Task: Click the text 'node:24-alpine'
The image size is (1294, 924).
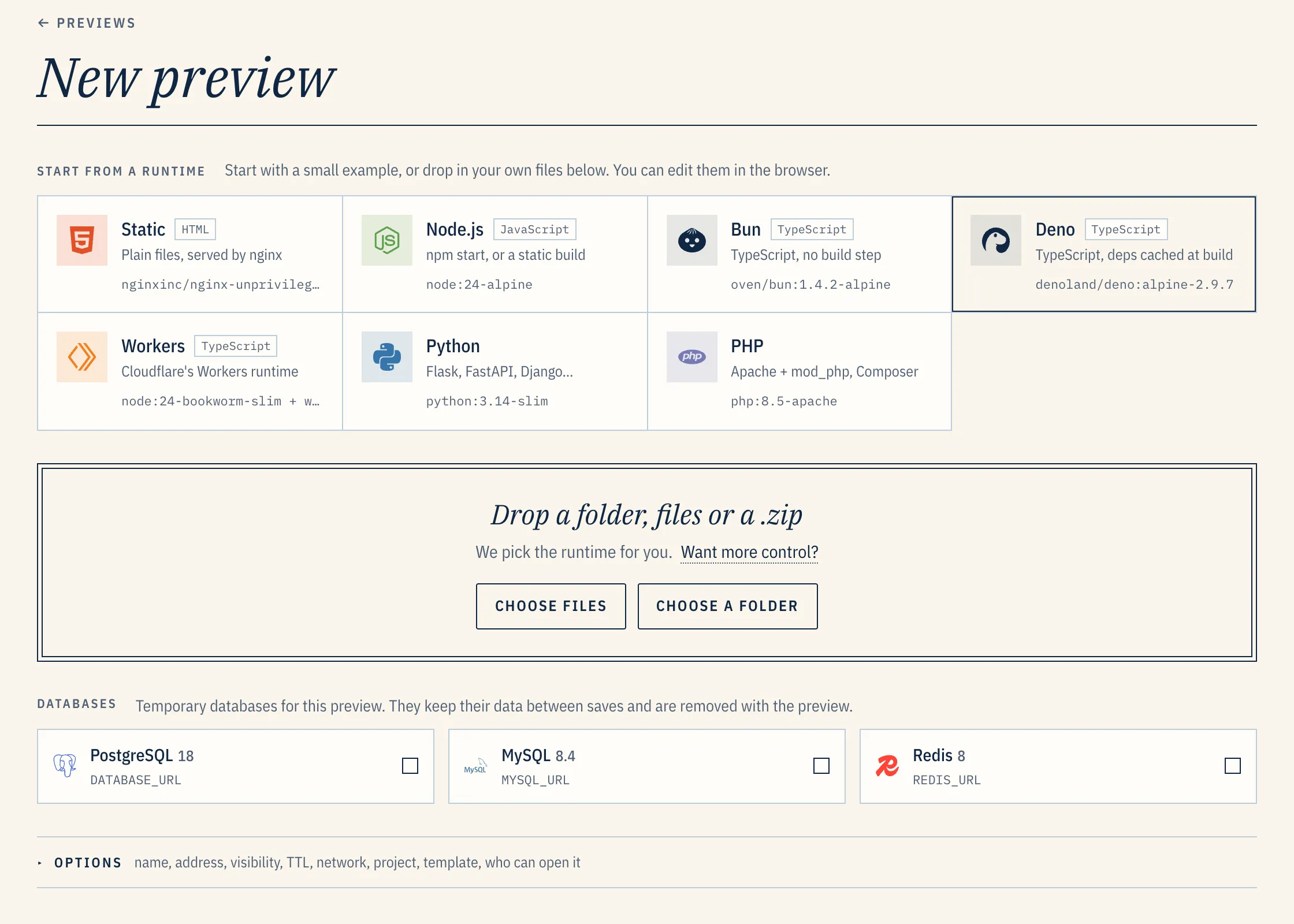Action: 479,285
